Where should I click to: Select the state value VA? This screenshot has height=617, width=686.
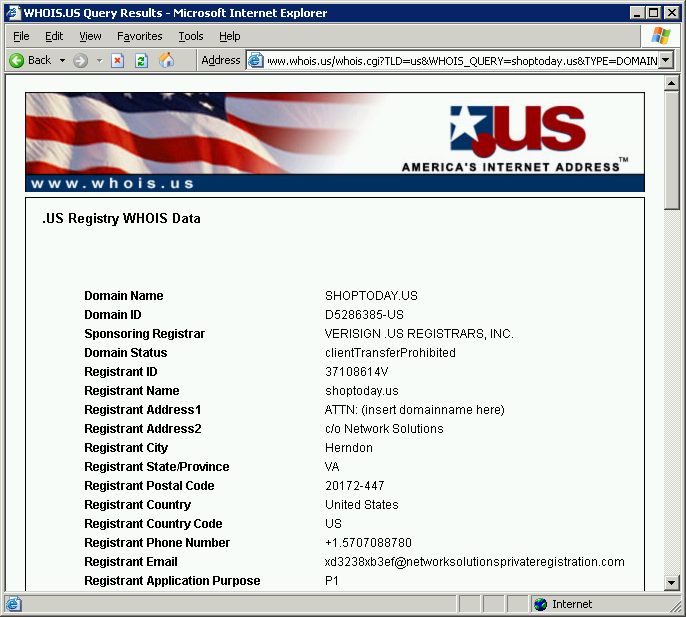332,467
